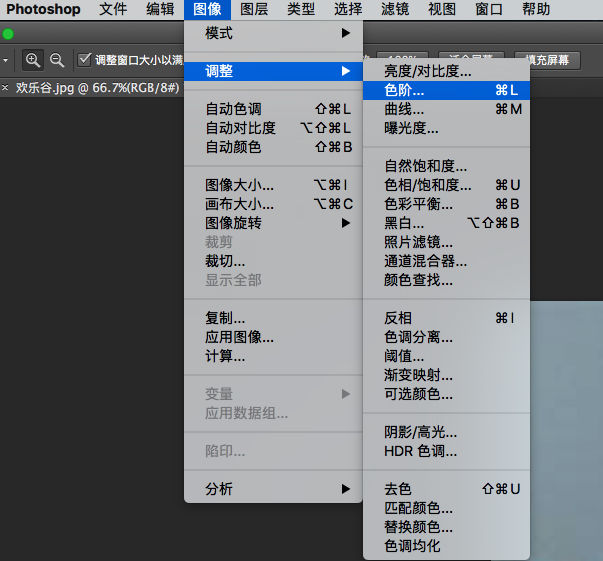
Task: Choose 自动颜色 from the menu
Action: point(273,147)
